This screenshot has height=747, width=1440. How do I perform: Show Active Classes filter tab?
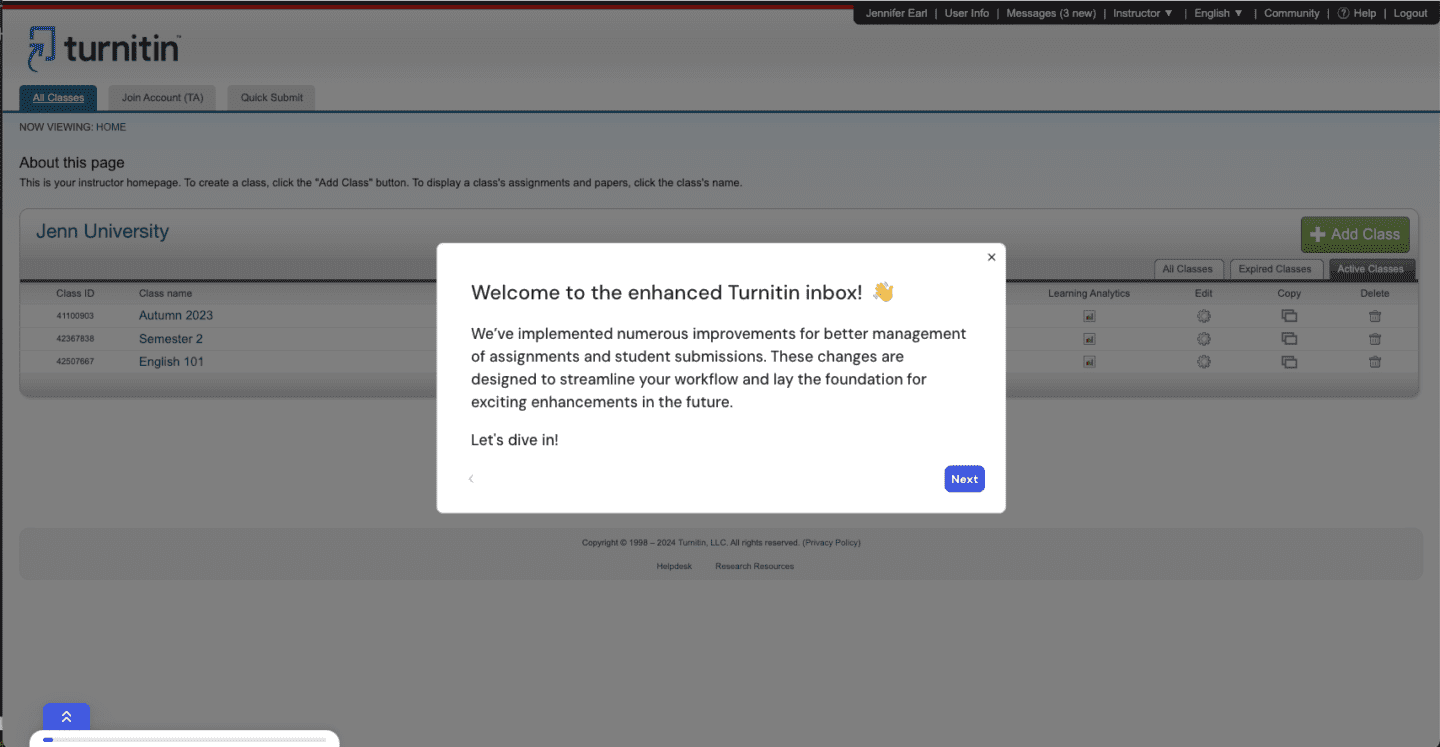(x=1371, y=269)
